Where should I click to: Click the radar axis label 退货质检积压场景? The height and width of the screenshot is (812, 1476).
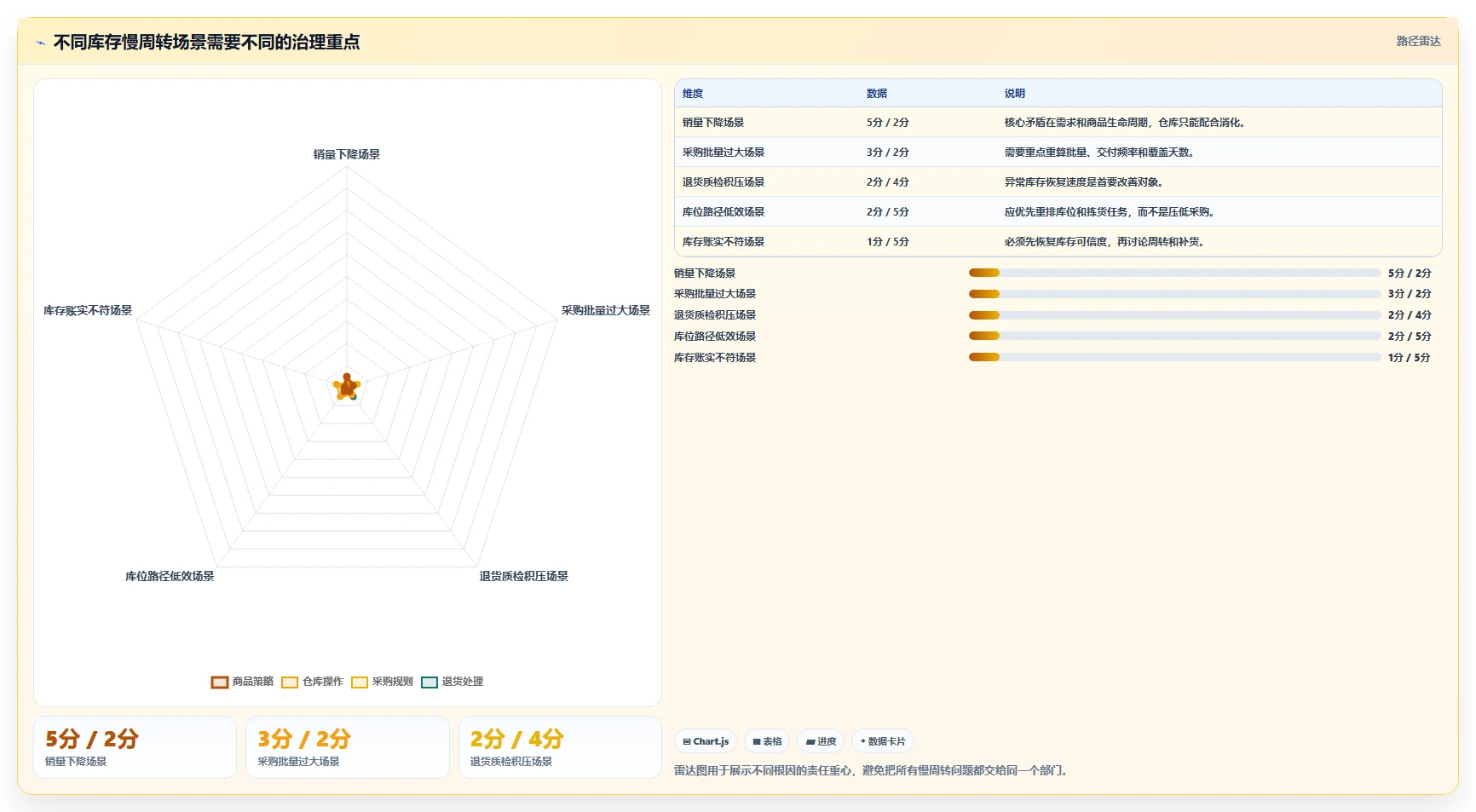click(x=524, y=576)
